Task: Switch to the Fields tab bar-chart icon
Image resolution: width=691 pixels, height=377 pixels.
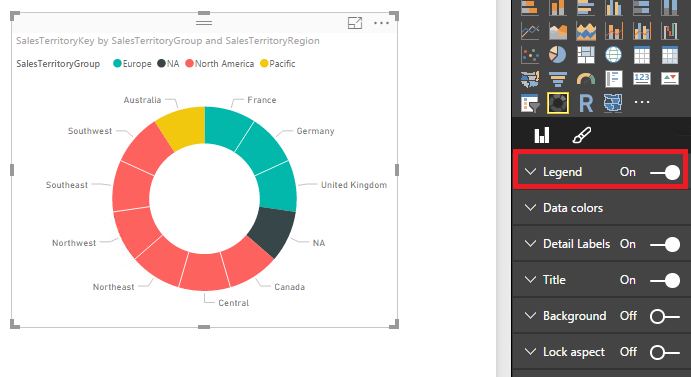Action: [x=542, y=135]
